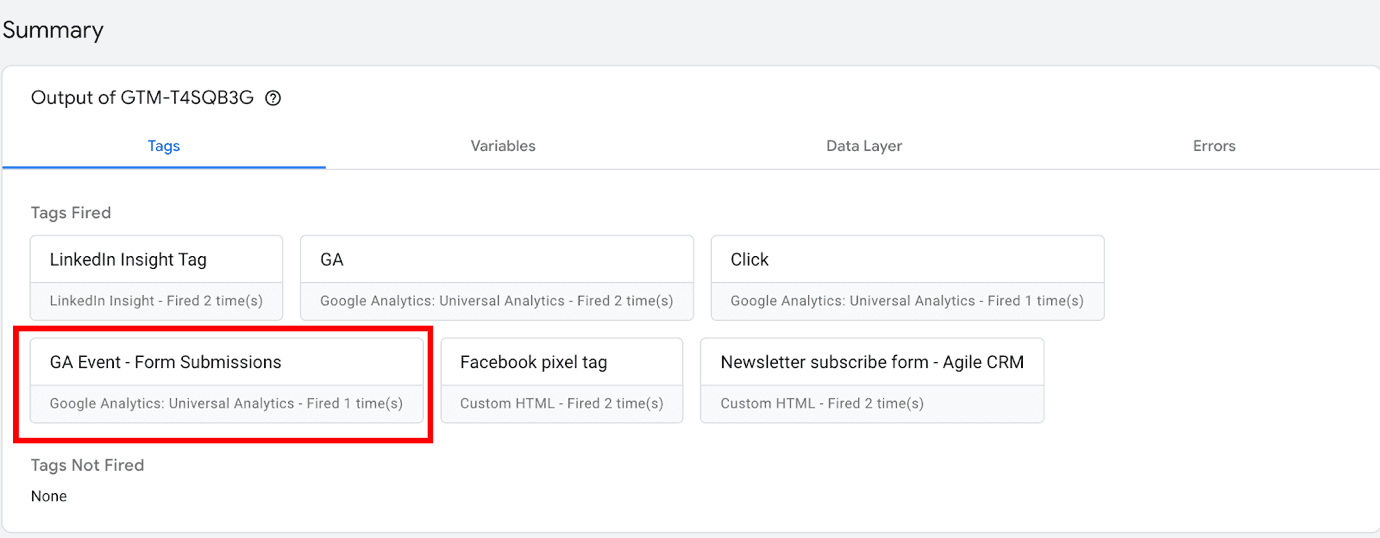The width and height of the screenshot is (1380, 538).
Task: Open the Variables tab
Action: pos(503,146)
